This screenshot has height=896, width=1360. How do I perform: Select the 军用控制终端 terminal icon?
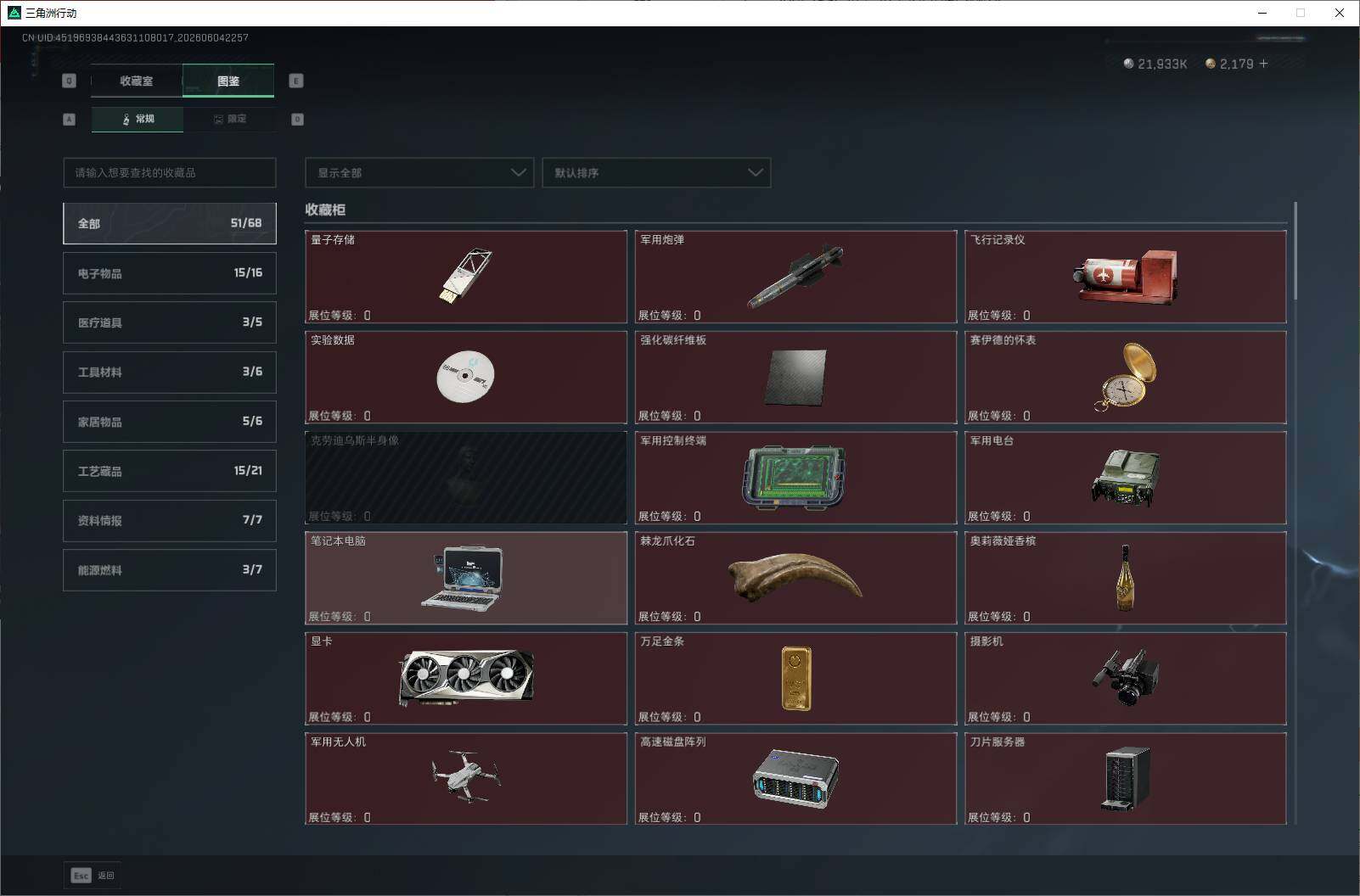click(795, 477)
